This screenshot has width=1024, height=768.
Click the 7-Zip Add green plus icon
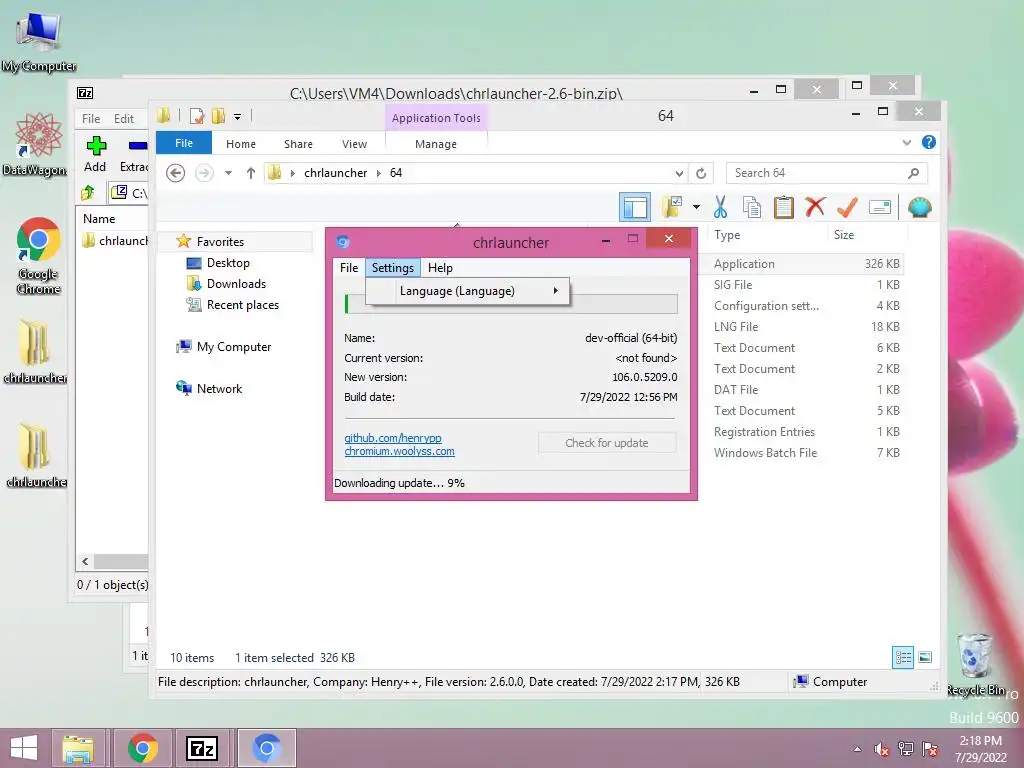[96, 146]
